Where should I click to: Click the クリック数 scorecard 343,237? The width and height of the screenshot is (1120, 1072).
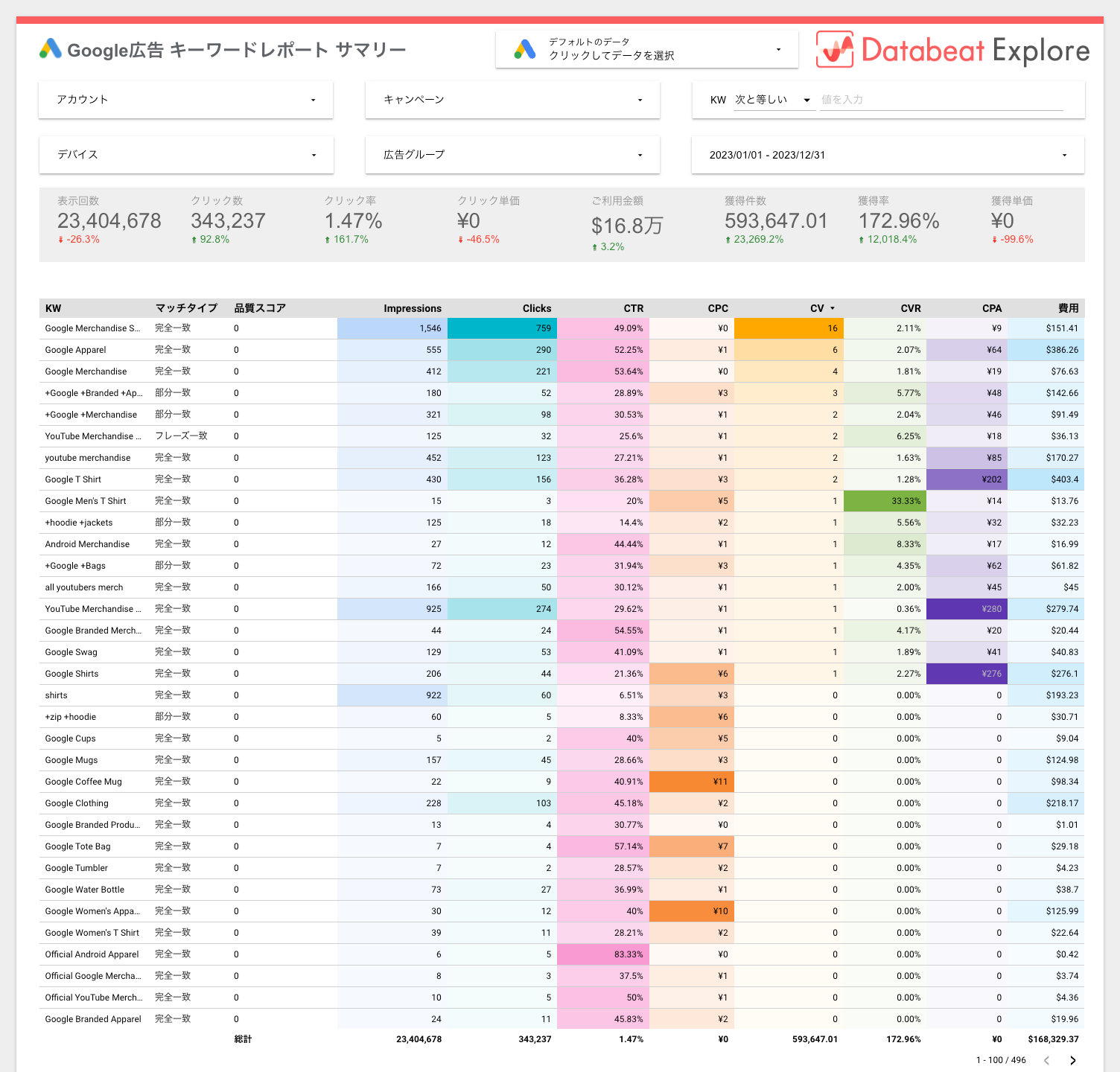point(228,221)
